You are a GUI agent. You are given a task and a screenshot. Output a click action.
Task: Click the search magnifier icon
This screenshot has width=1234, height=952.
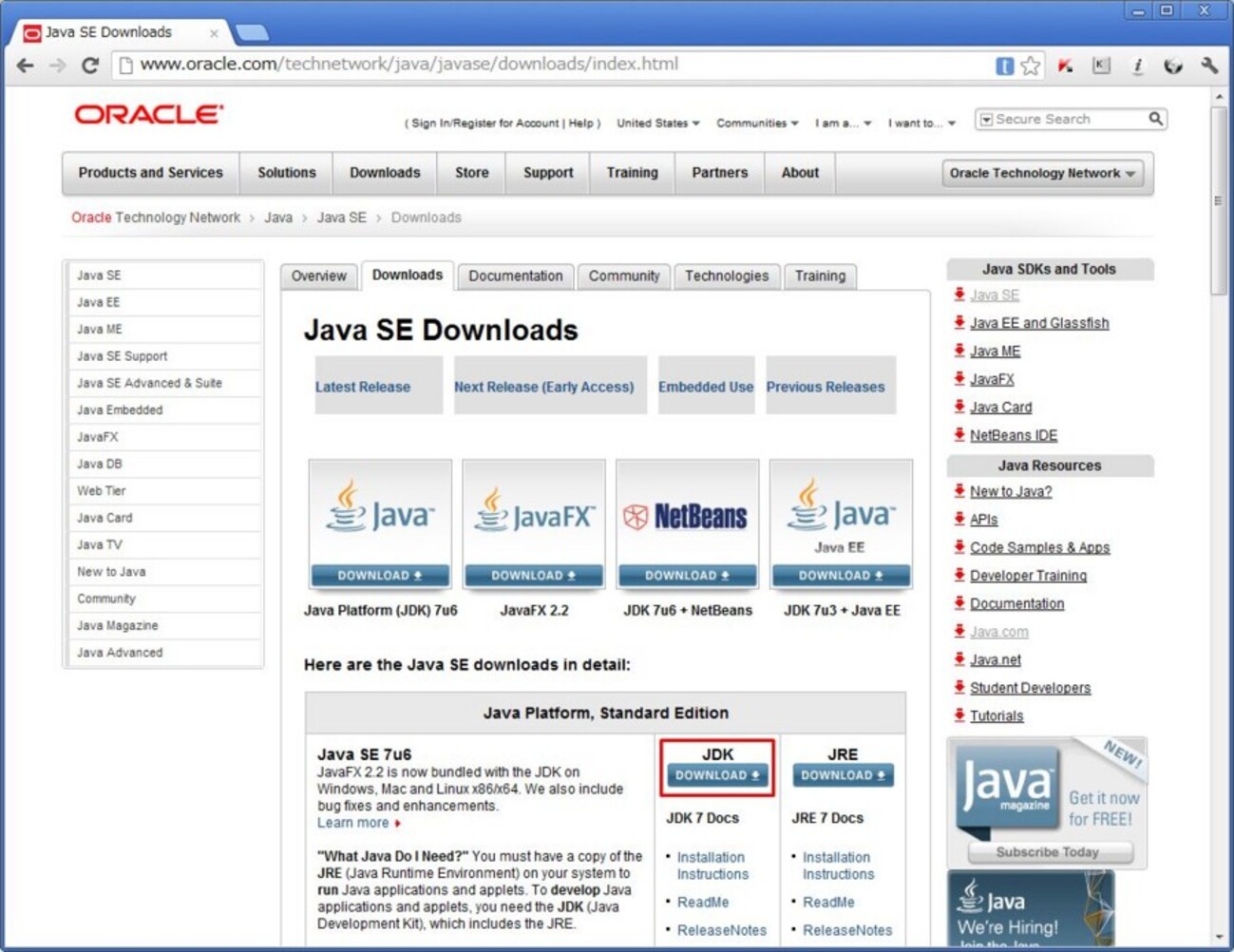click(x=1155, y=119)
